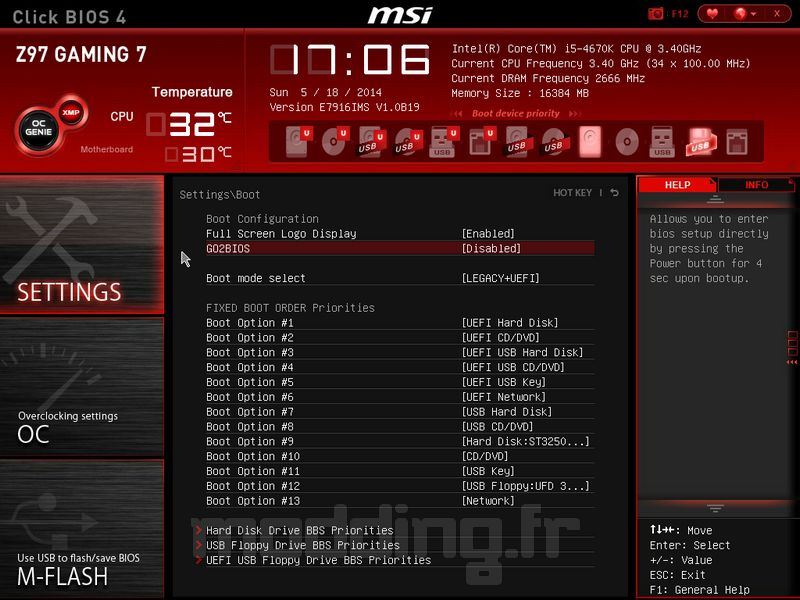Open the SETTINGS section

82,244
